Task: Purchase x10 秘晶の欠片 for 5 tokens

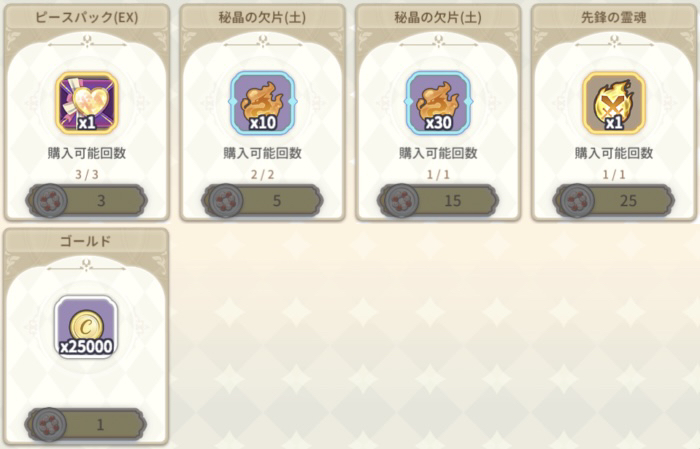Action: pyautogui.click(x=262, y=200)
